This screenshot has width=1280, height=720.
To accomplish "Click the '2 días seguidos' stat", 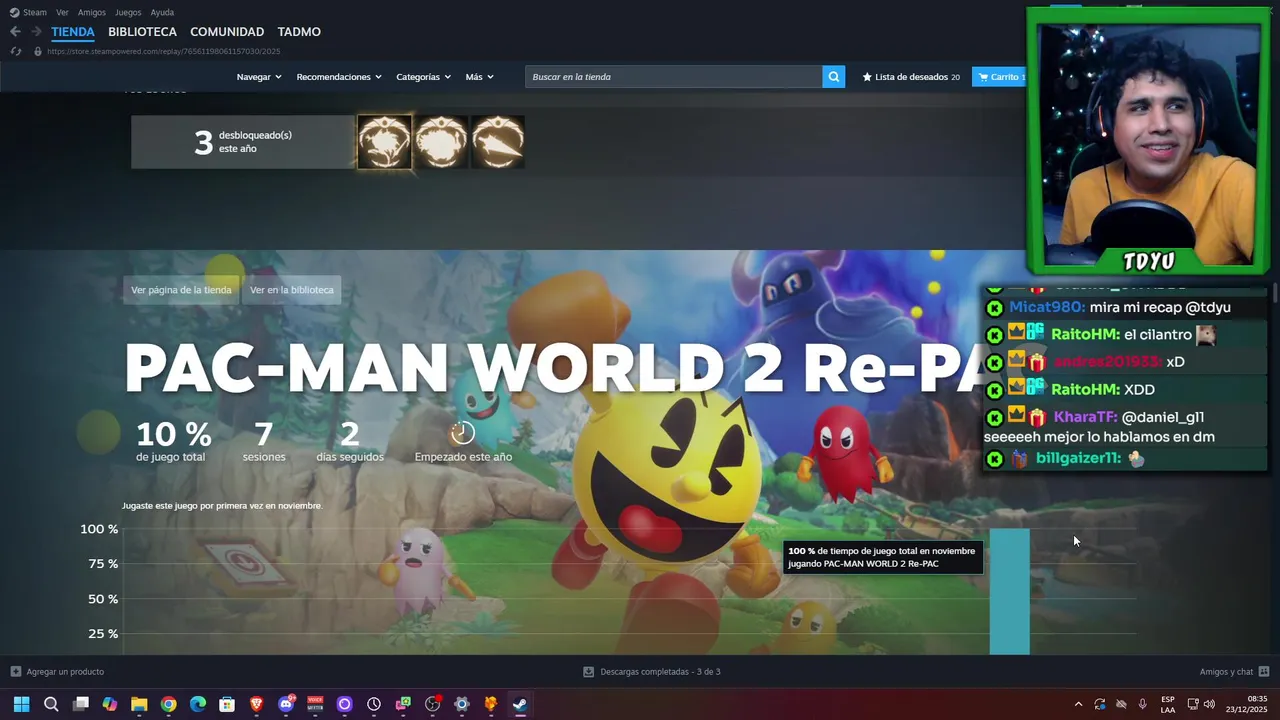I will (349, 441).
